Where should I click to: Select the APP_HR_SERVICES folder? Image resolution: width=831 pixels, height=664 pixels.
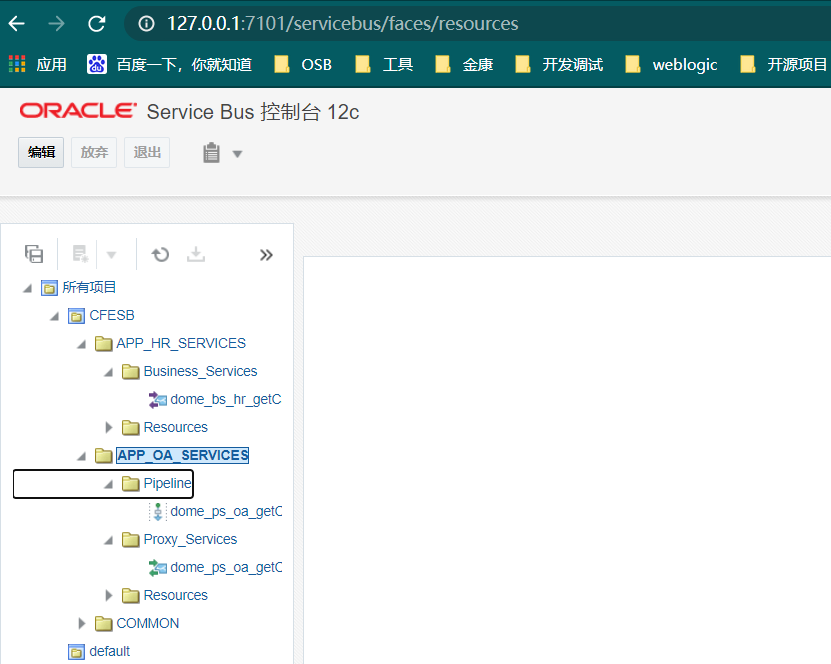coord(181,343)
